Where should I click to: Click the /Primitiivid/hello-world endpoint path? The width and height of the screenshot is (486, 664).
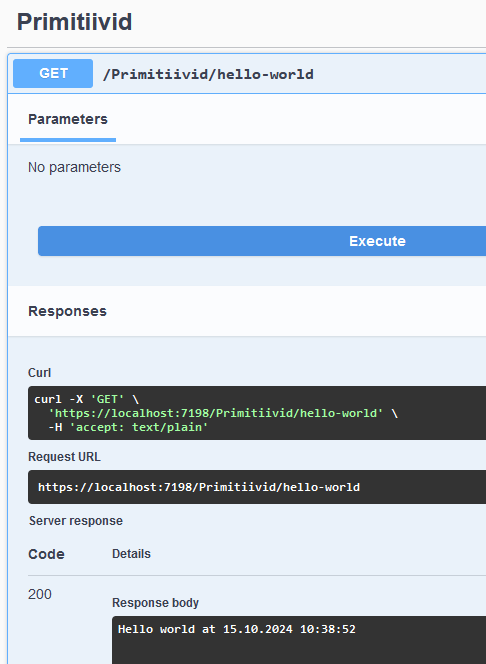[208, 75]
